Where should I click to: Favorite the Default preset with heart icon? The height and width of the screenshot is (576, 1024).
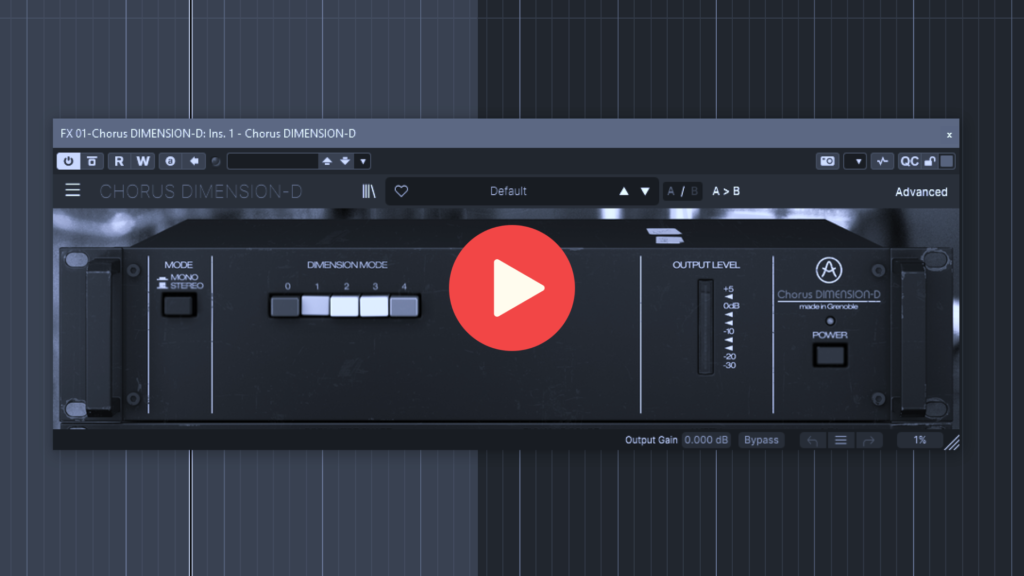(401, 191)
